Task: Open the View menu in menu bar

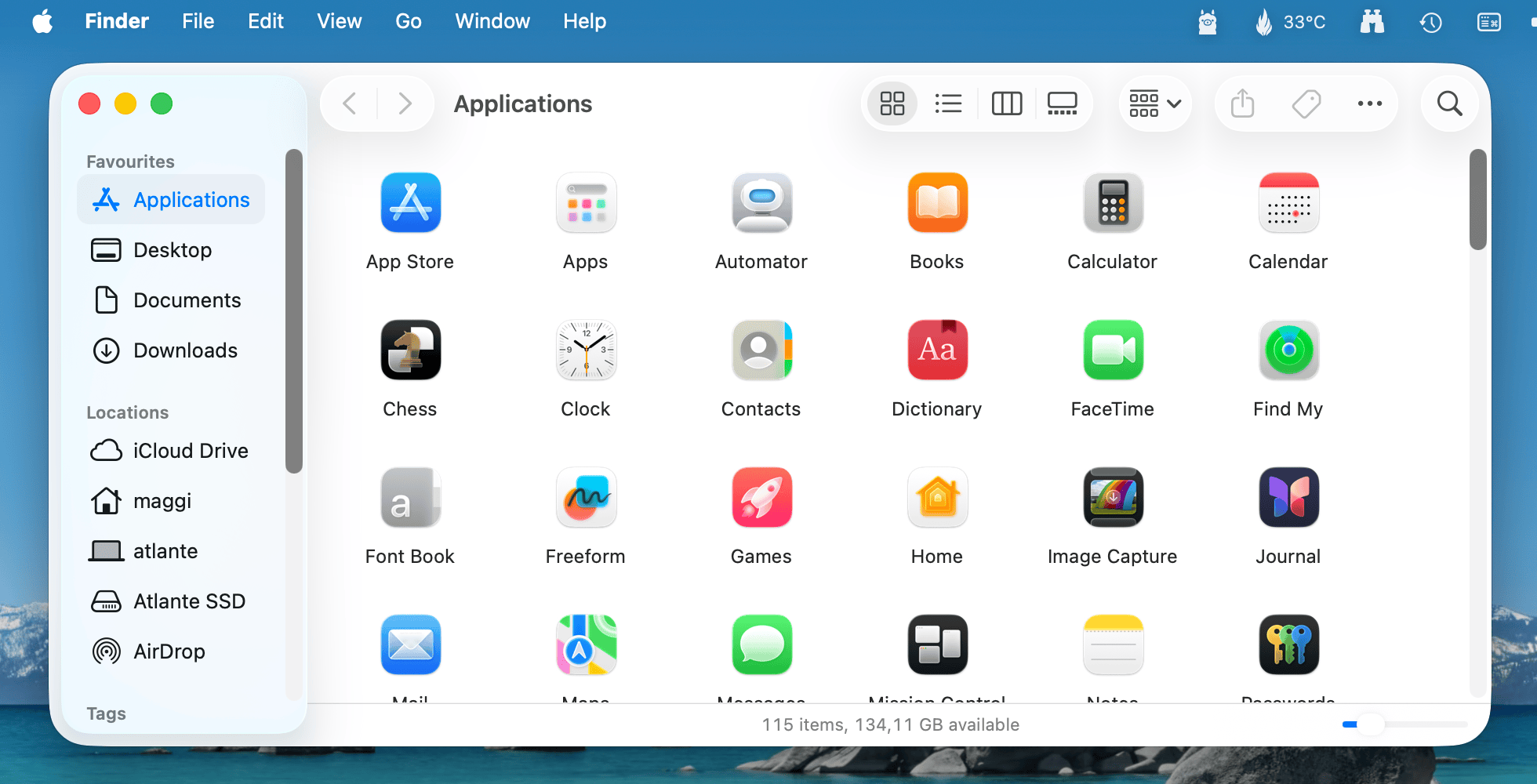Action: click(x=339, y=21)
